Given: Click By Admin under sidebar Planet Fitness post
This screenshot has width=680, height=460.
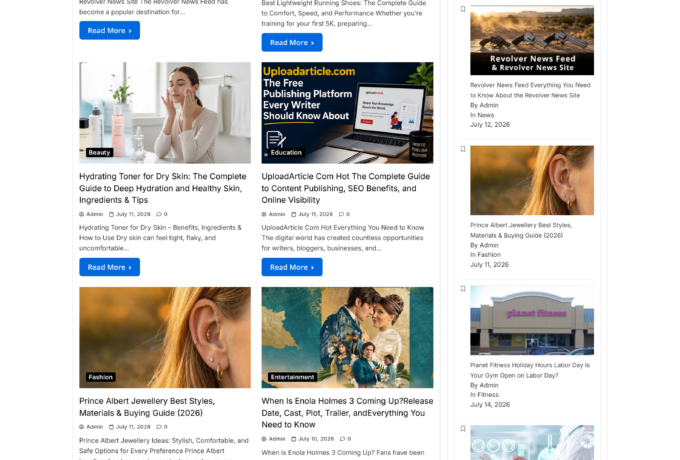Looking at the screenshot, I should pyautogui.click(x=484, y=385).
